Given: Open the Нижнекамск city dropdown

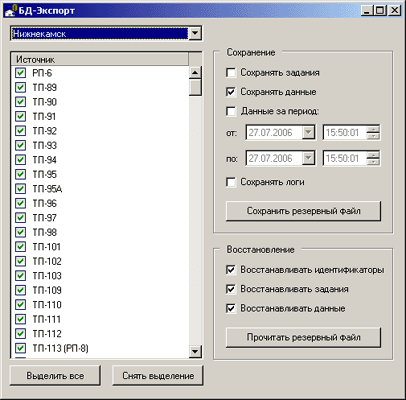Looking at the screenshot, I should click(195, 33).
